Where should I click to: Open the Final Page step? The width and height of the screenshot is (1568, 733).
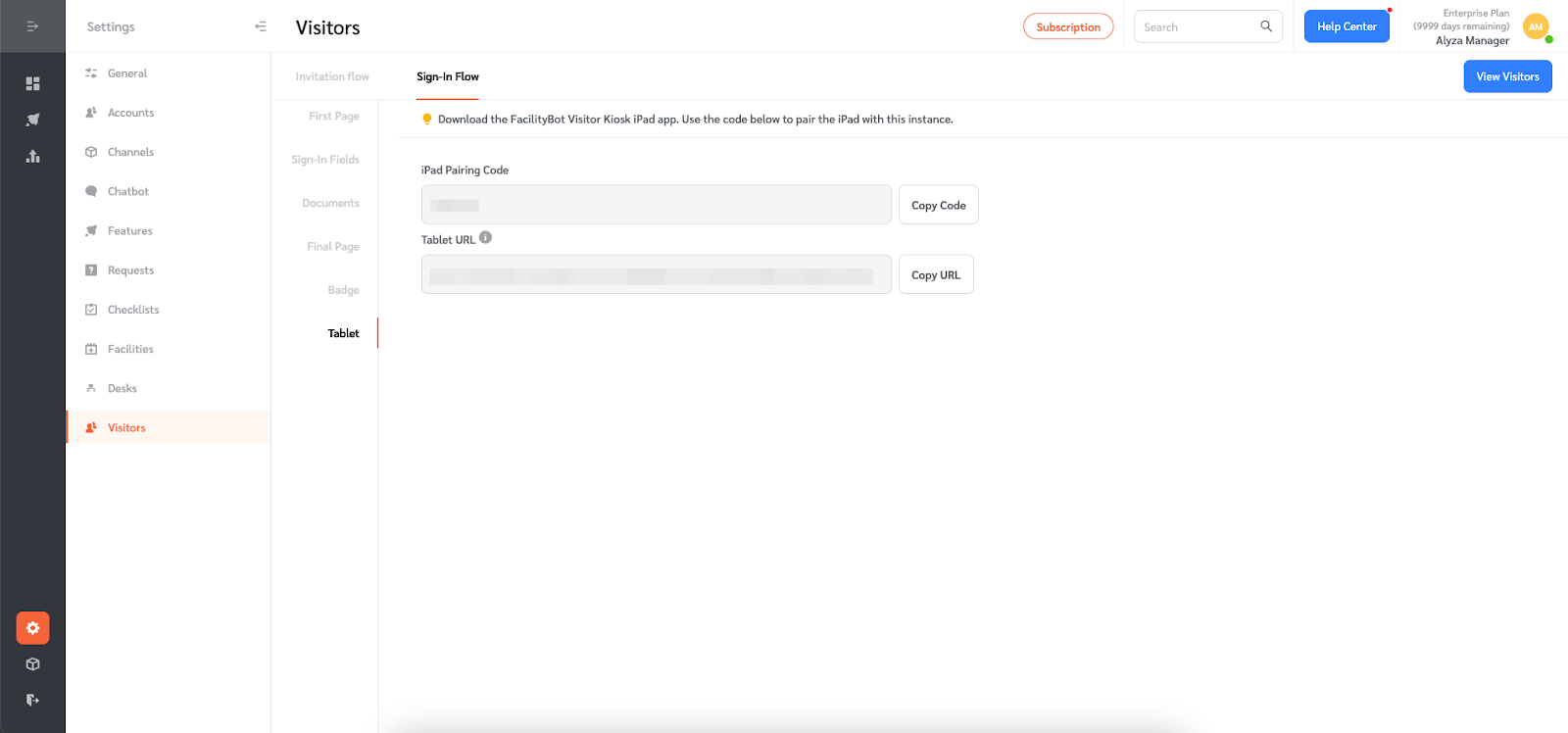click(x=333, y=247)
